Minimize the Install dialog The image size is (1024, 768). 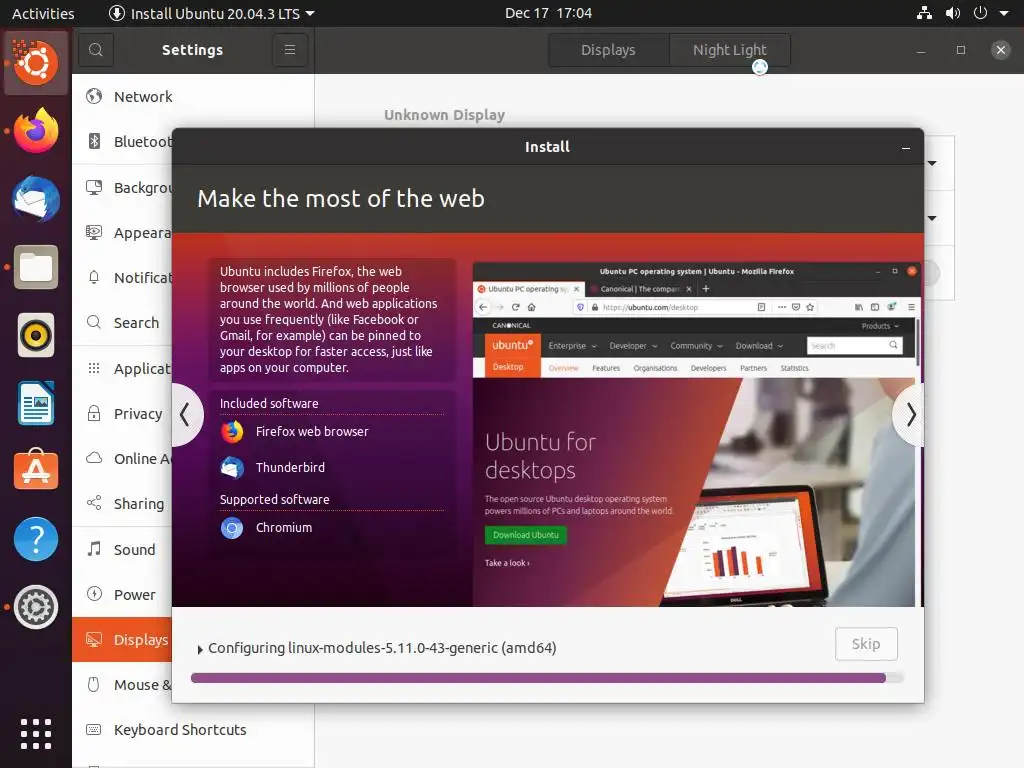coord(906,148)
